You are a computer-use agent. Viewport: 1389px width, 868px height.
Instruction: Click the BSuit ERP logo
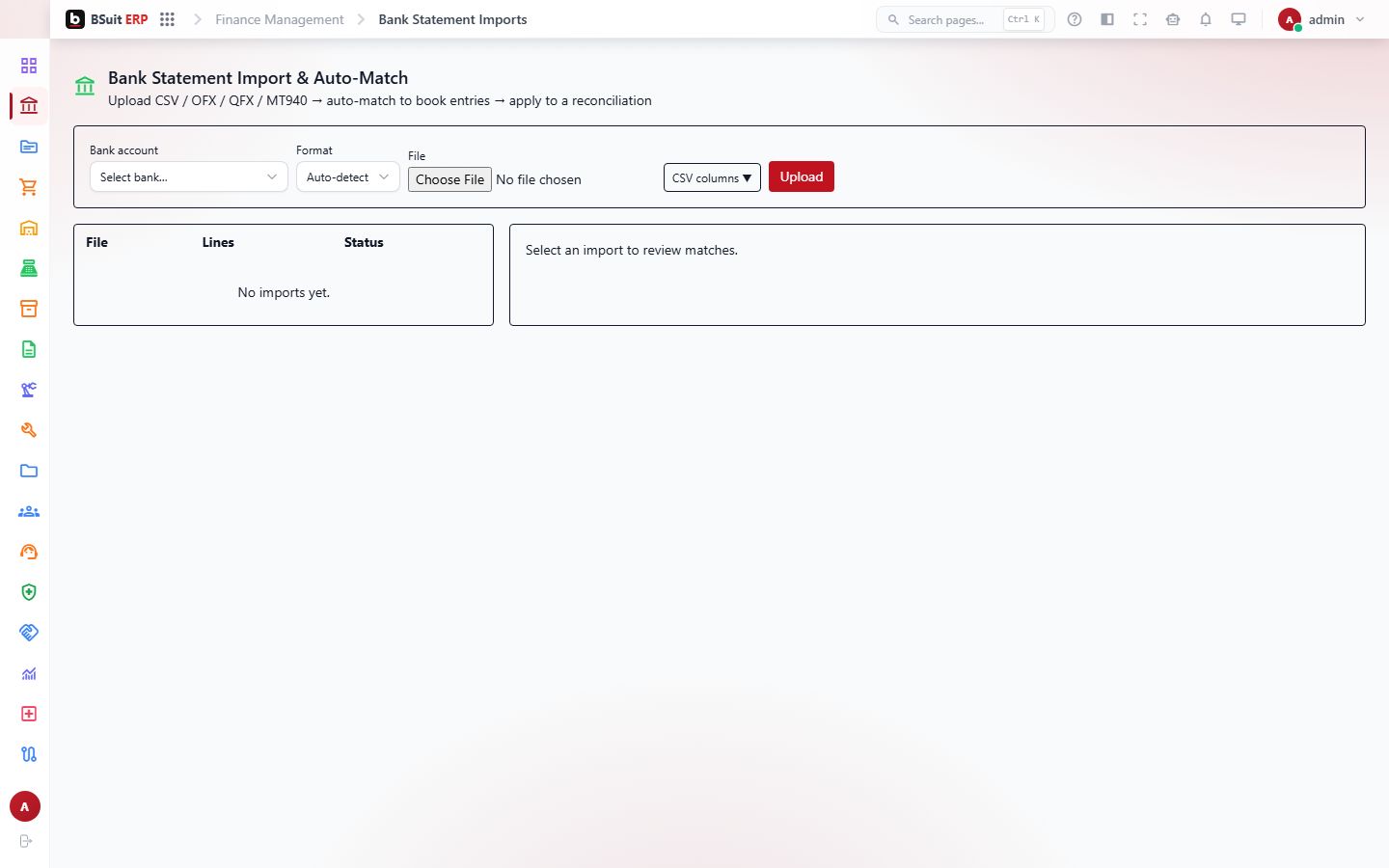107,19
